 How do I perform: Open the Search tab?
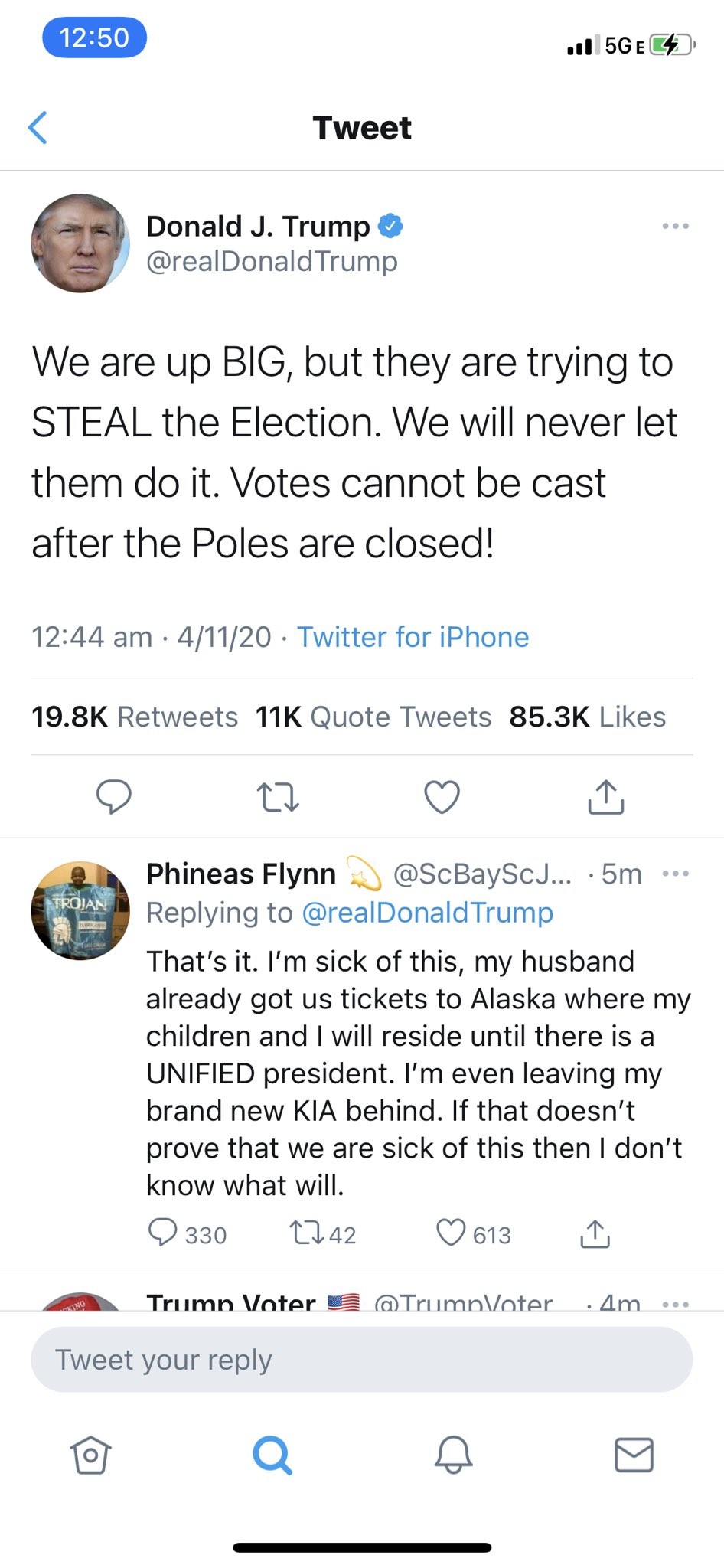pyautogui.click(x=272, y=1455)
